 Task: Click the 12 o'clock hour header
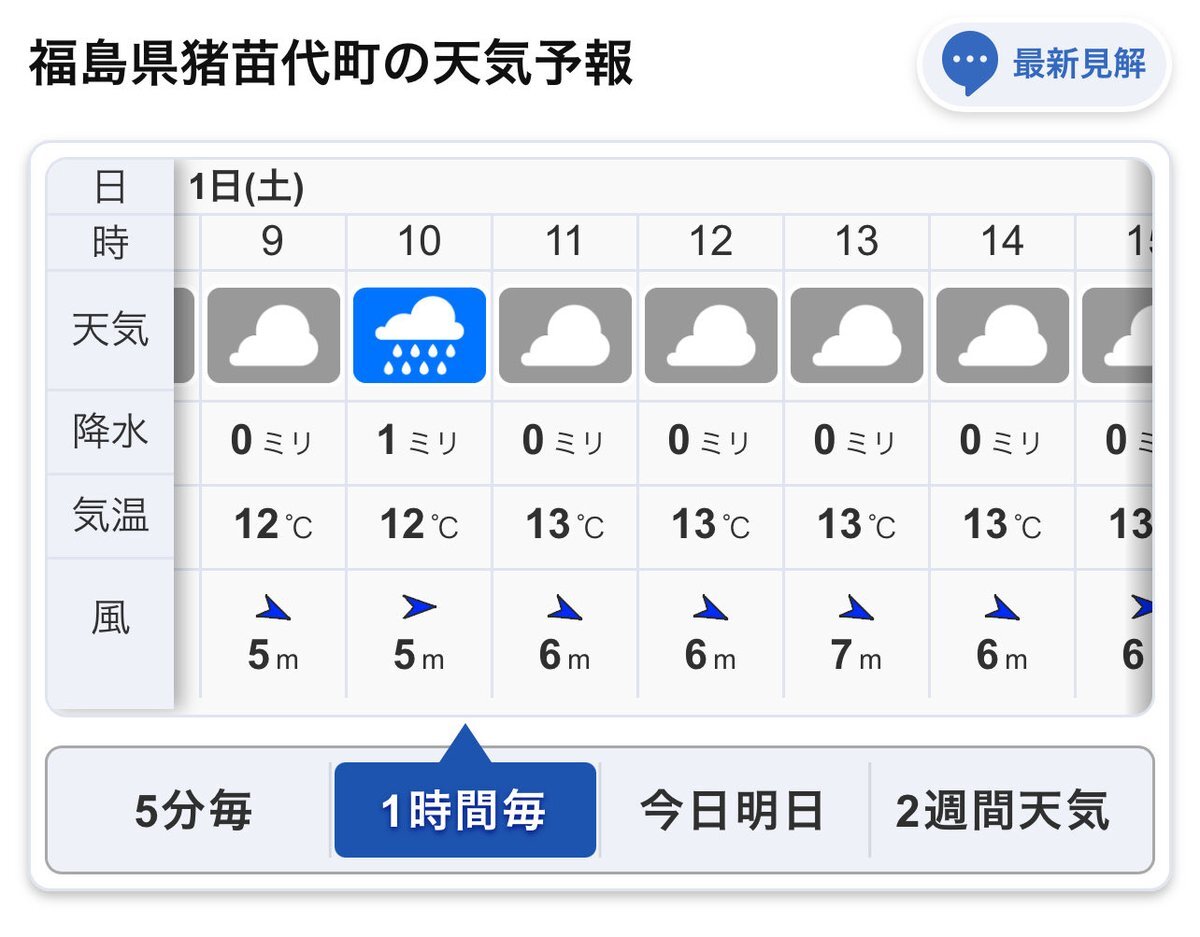coord(711,241)
